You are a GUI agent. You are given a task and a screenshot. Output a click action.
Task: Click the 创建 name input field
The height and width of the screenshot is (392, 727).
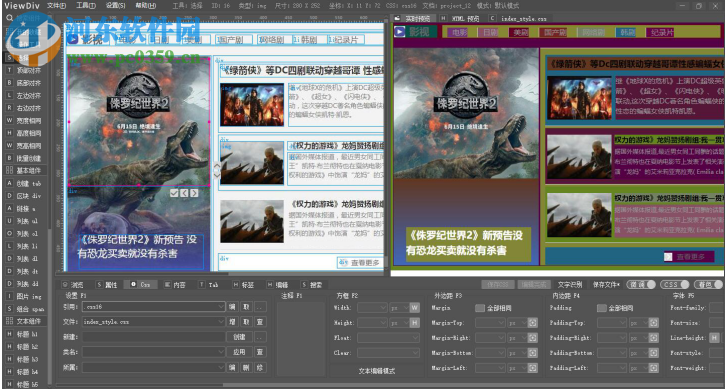(x=154, y=337)
